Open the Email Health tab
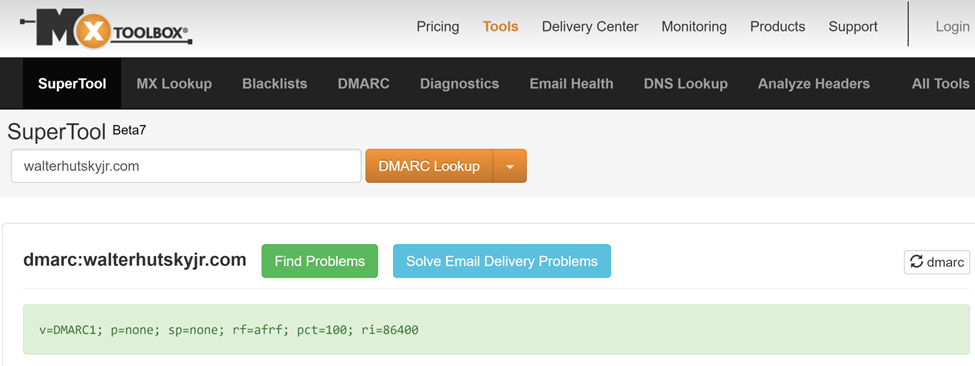The height and width of the screenshot is (366, 975). point(571,84)
